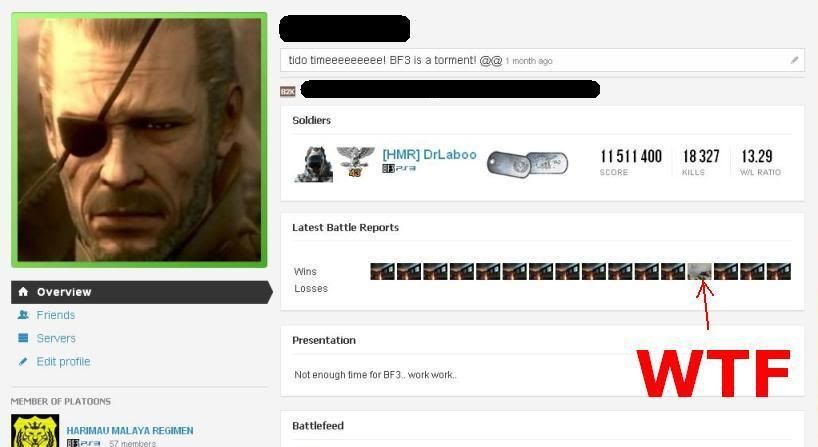Open the [HMR] DrLaboo soldier link
The width and height of the screenshot is (818, 447).
[429, 154]
